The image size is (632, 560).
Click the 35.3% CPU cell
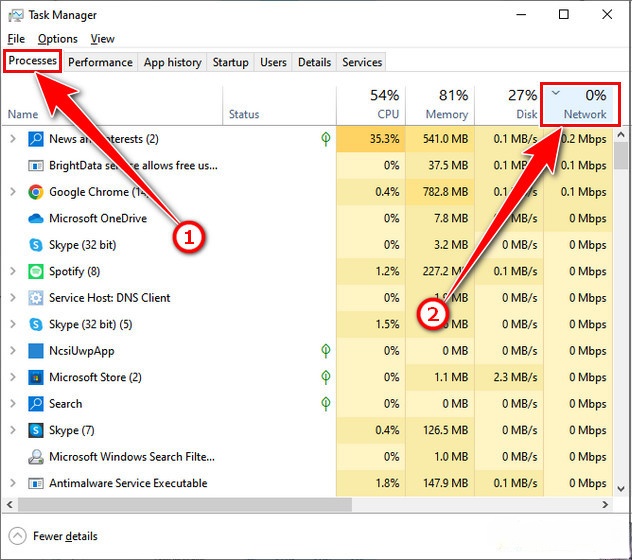coord(371,139)
